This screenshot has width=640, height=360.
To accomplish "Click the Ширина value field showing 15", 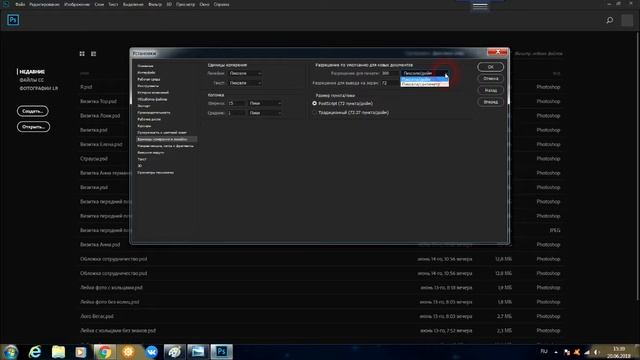I will [236, 103].
